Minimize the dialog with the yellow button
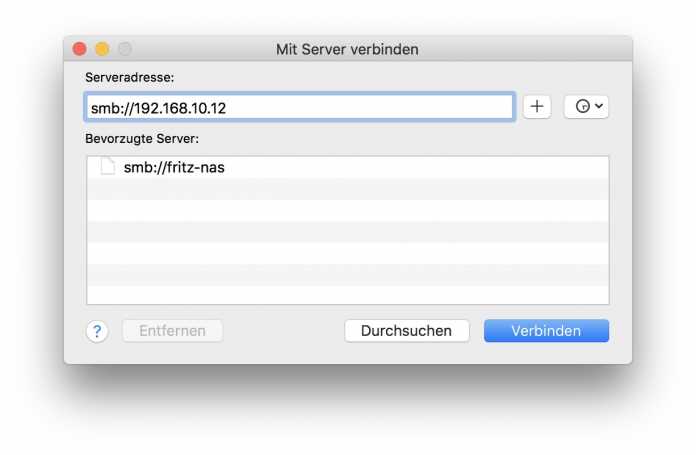This screenshot has width=696, height=455. (x=102, y=49)
